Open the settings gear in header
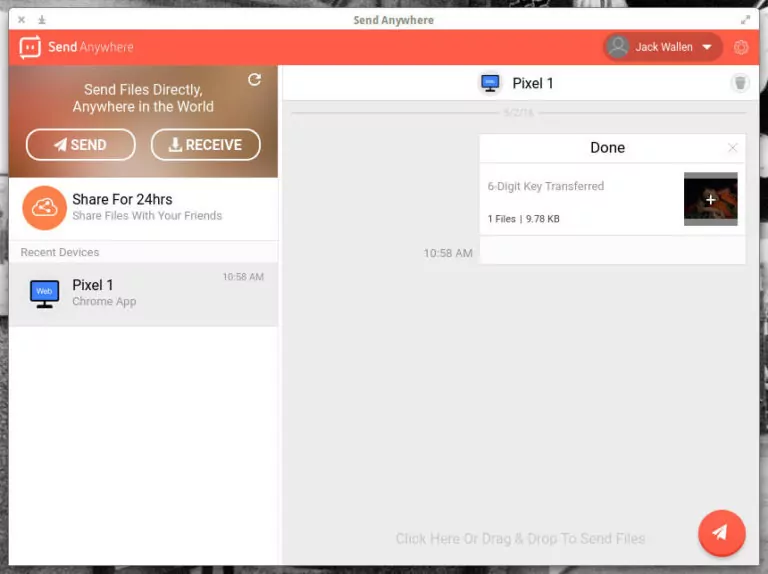This screenshot has height=574, width=768. (x=741, y=48)
